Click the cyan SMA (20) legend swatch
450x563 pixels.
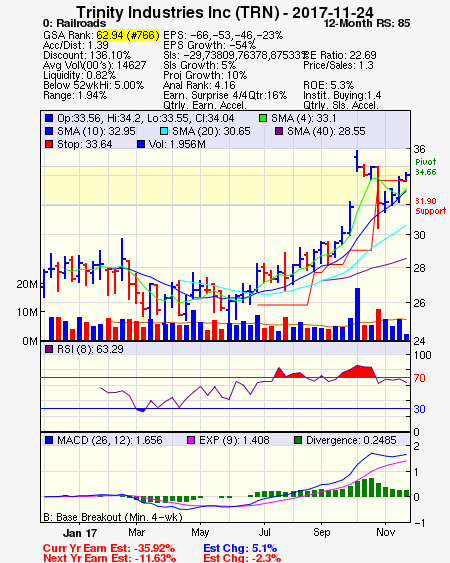point(164,131)
